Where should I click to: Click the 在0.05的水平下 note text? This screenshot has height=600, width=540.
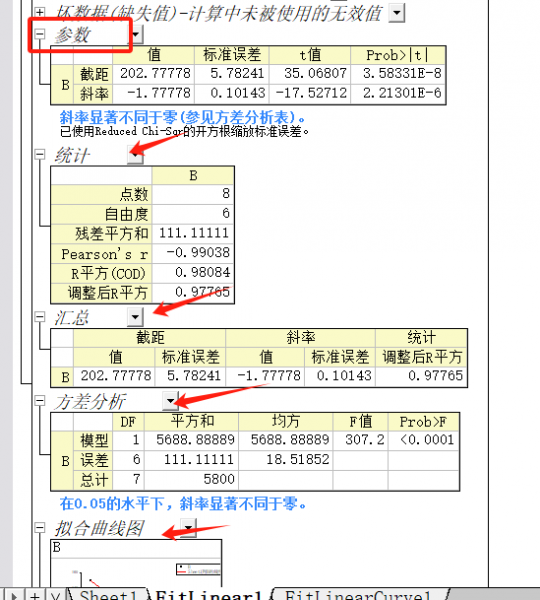183,504
